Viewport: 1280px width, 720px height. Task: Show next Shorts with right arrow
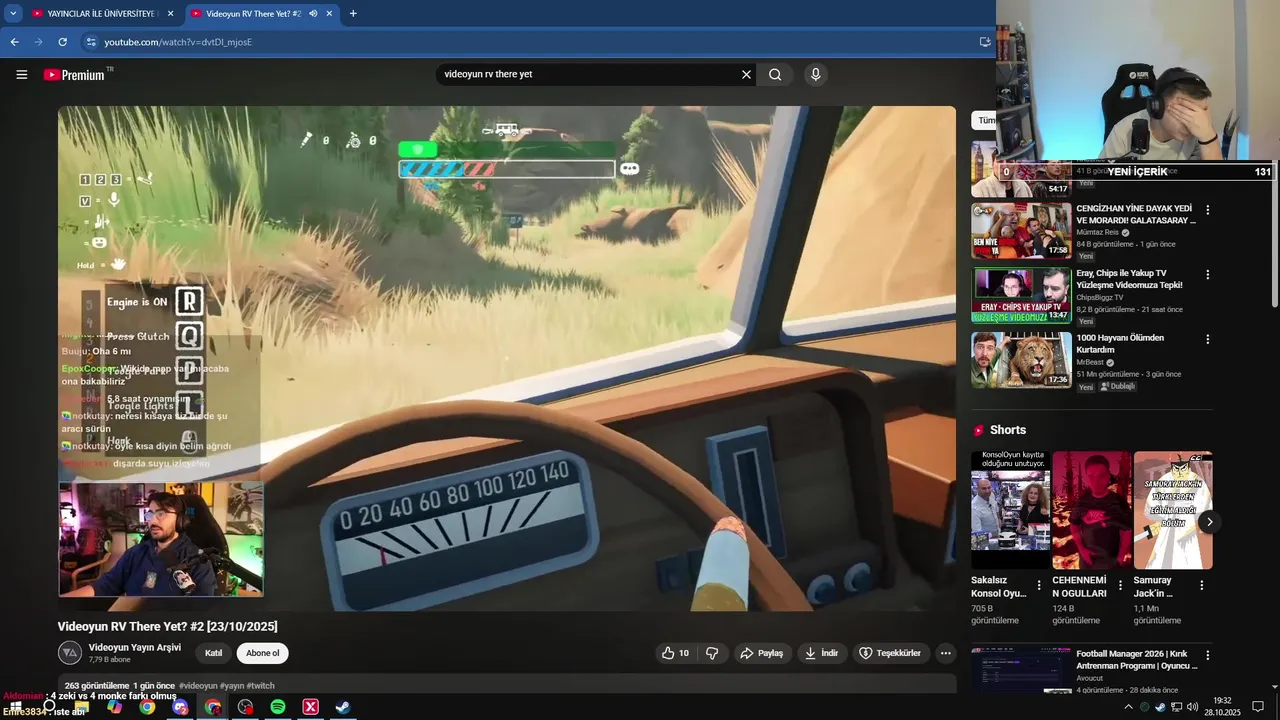1209,522
